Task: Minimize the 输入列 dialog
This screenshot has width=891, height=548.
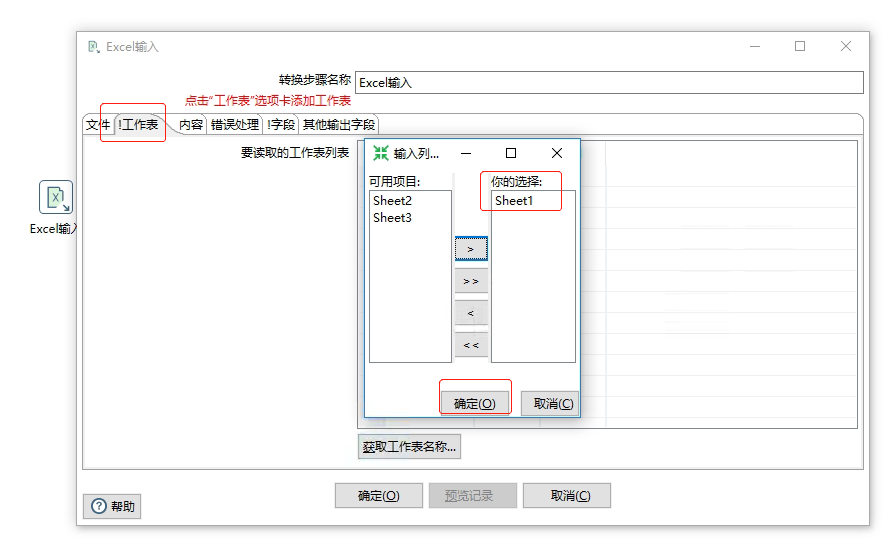Action: pyautogui.click(x=466, y=153)
